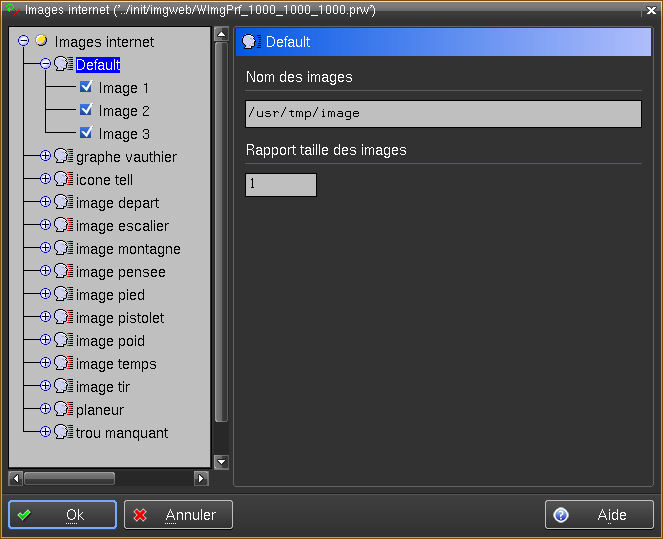Click the icon next to 'image pistolet'

point(64,318)
